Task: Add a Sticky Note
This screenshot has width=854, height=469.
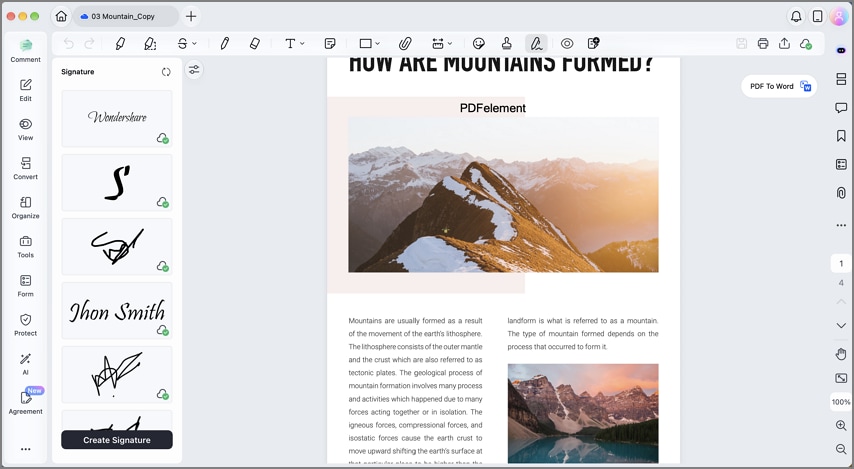Action: 330,44
